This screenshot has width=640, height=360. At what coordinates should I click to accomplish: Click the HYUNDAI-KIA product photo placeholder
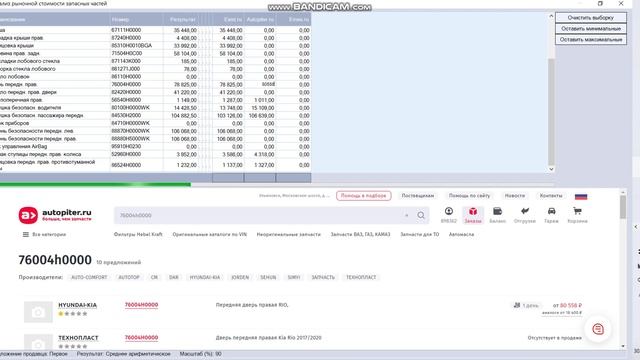(x=38, y=312)
